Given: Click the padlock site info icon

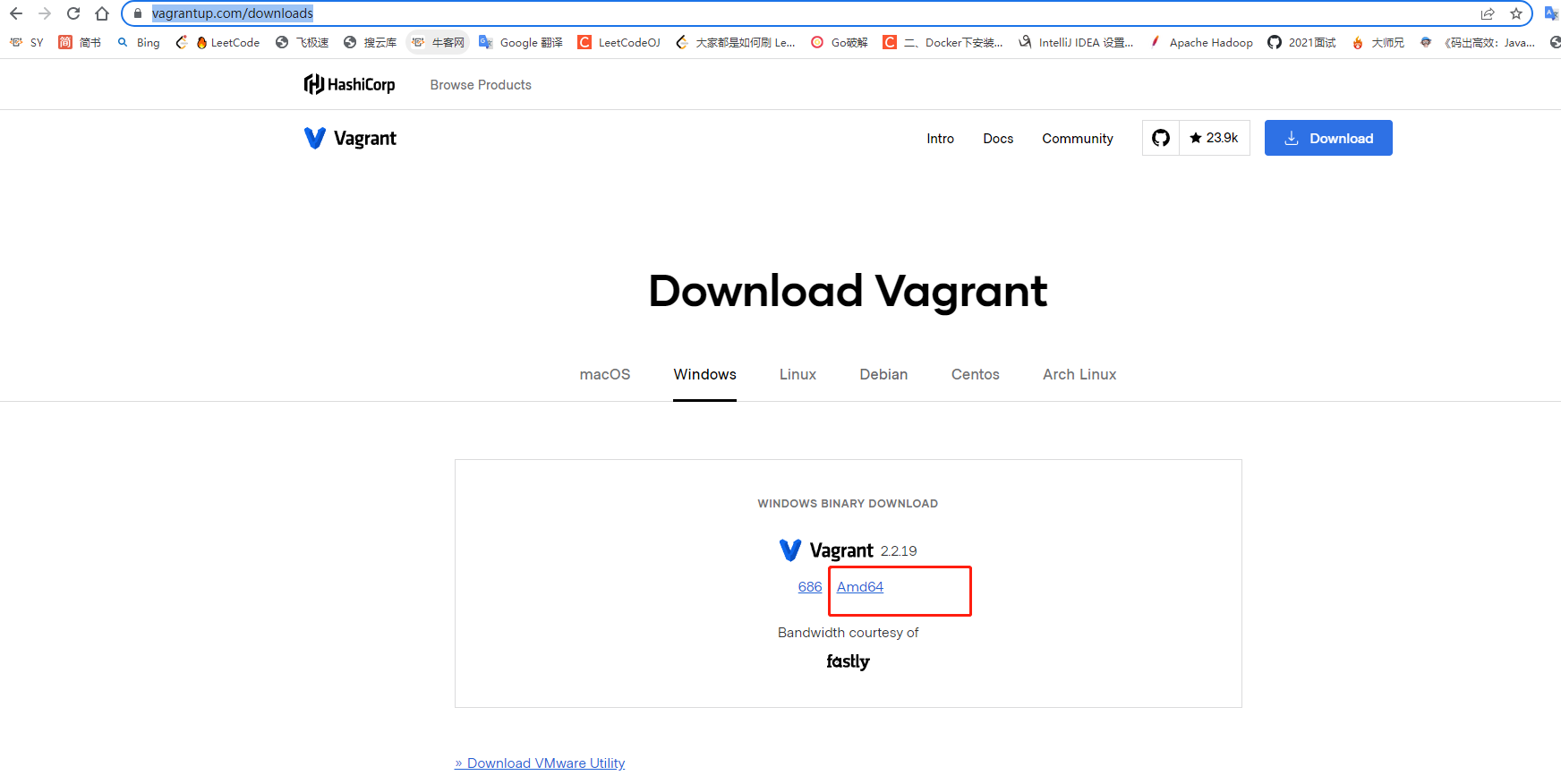Looking at the screenshot, I should click(138, 13).
